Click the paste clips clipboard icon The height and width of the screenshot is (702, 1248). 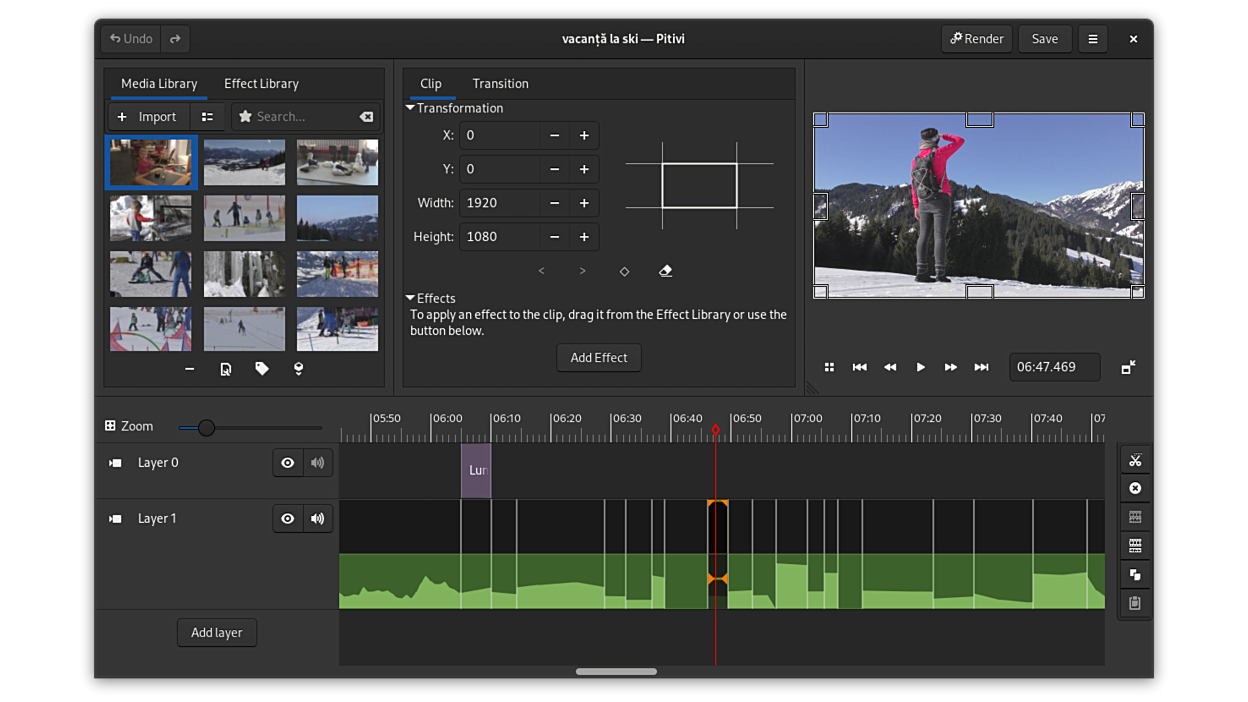pyautogui.click(x=1135, y=603)
